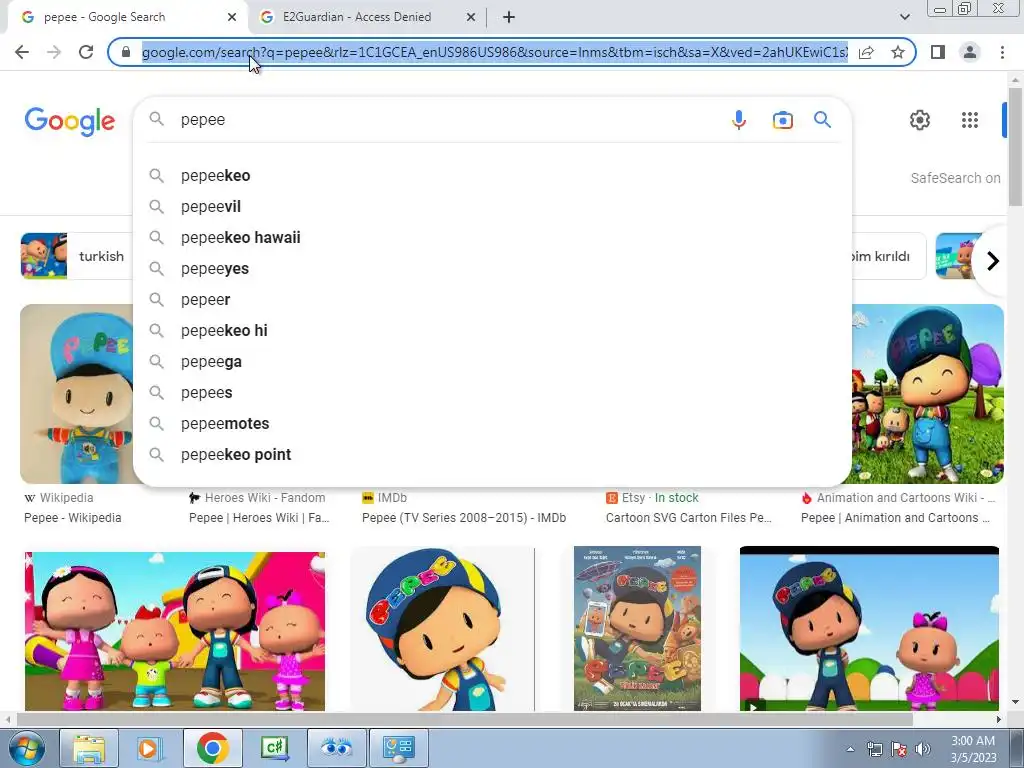The image size is (1024, 768).
Task: Choose the 'pepeekeo point' suggestion
Action: tap(492, 455)
